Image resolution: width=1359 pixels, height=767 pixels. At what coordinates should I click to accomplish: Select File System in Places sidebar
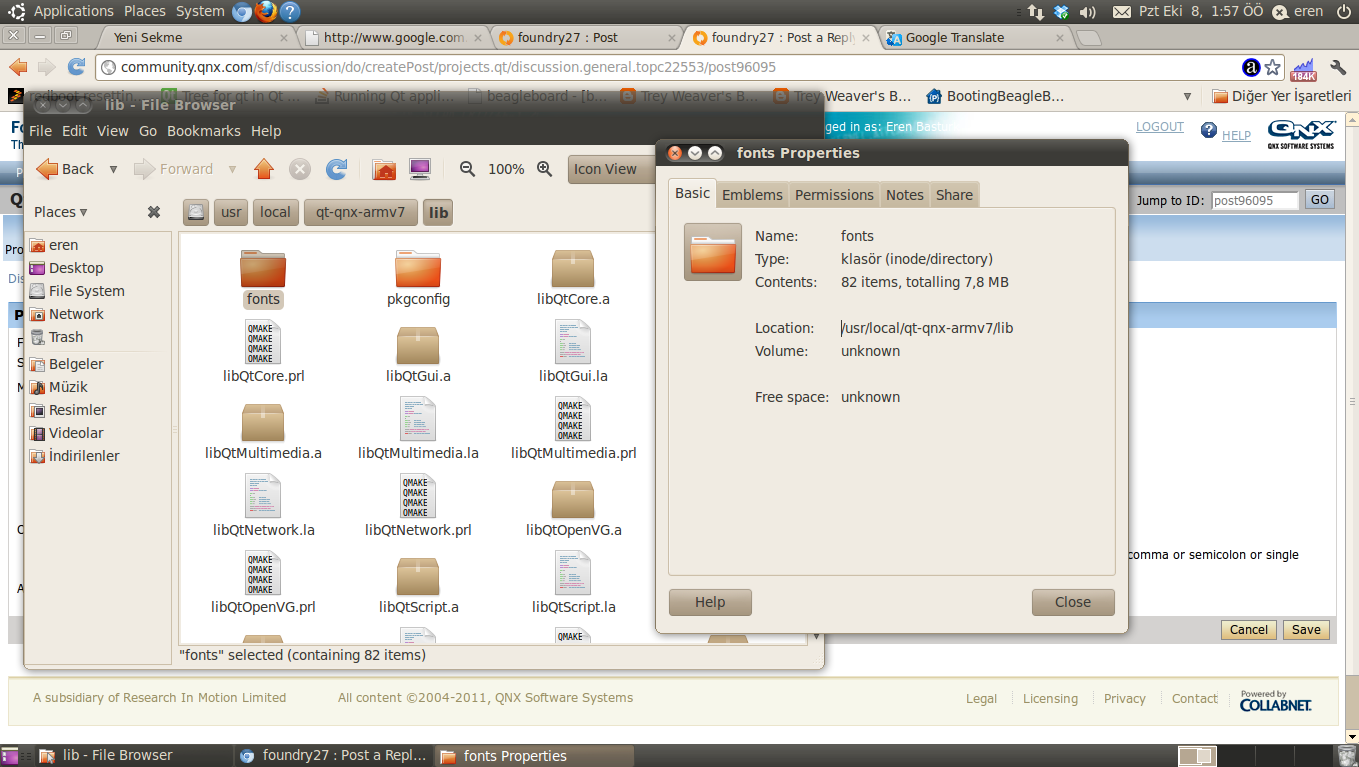(x=86, y=291)
